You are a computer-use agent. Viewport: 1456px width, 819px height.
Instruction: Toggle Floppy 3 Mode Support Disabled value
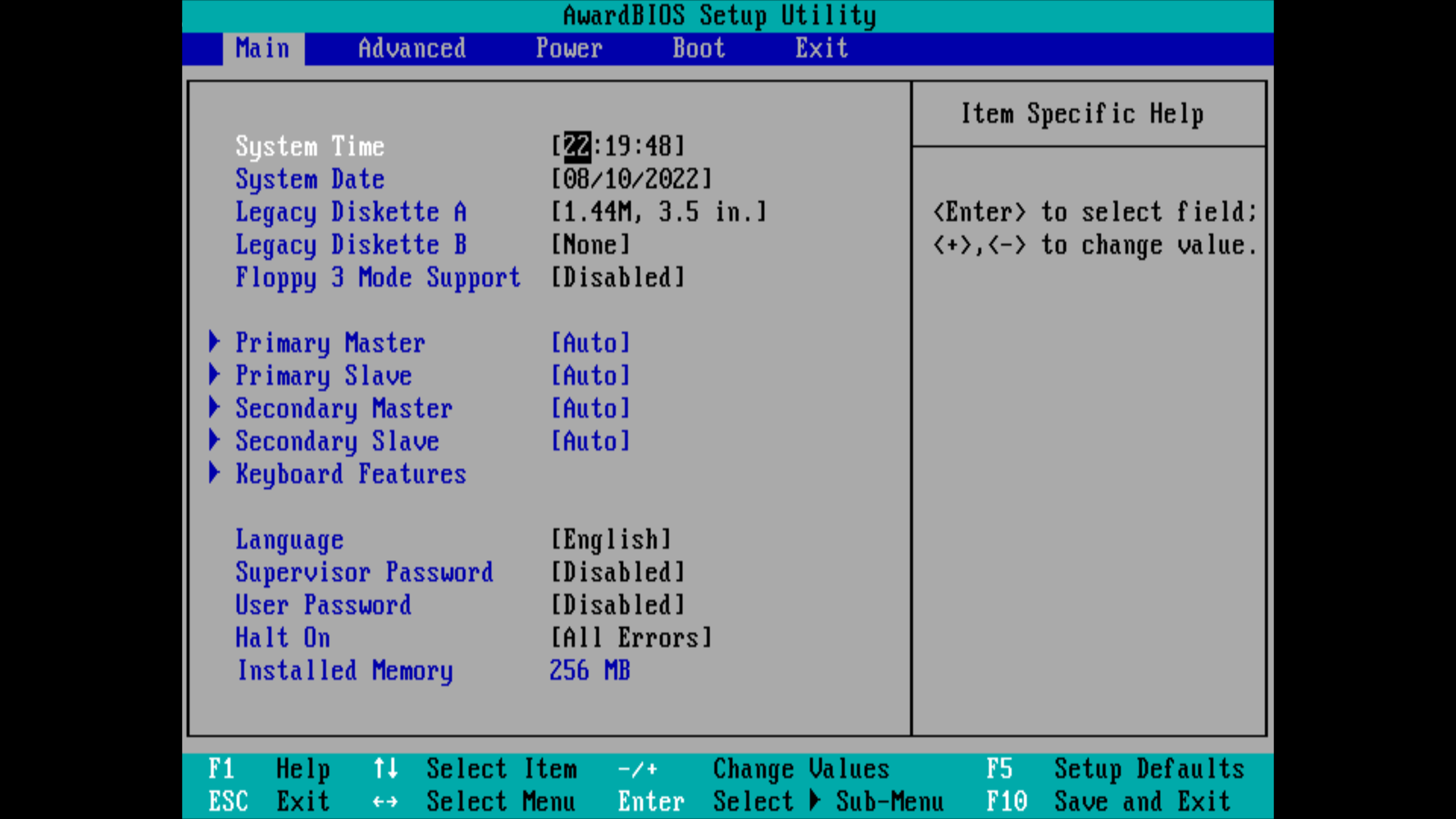pos(618,278)
